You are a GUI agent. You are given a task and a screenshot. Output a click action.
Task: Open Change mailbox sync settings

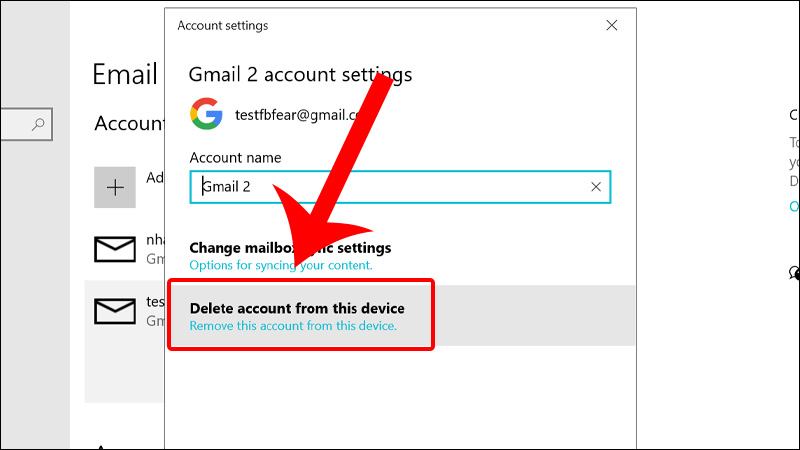click(x=290, y=248)
